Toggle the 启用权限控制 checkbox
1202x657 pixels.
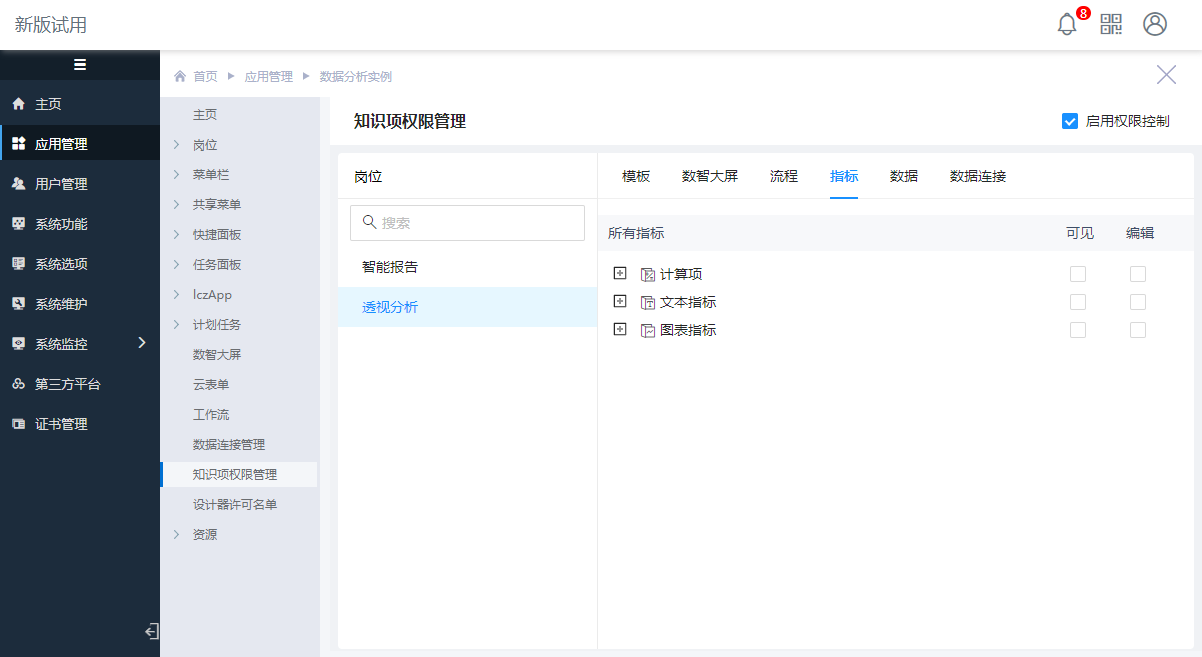1070,121
